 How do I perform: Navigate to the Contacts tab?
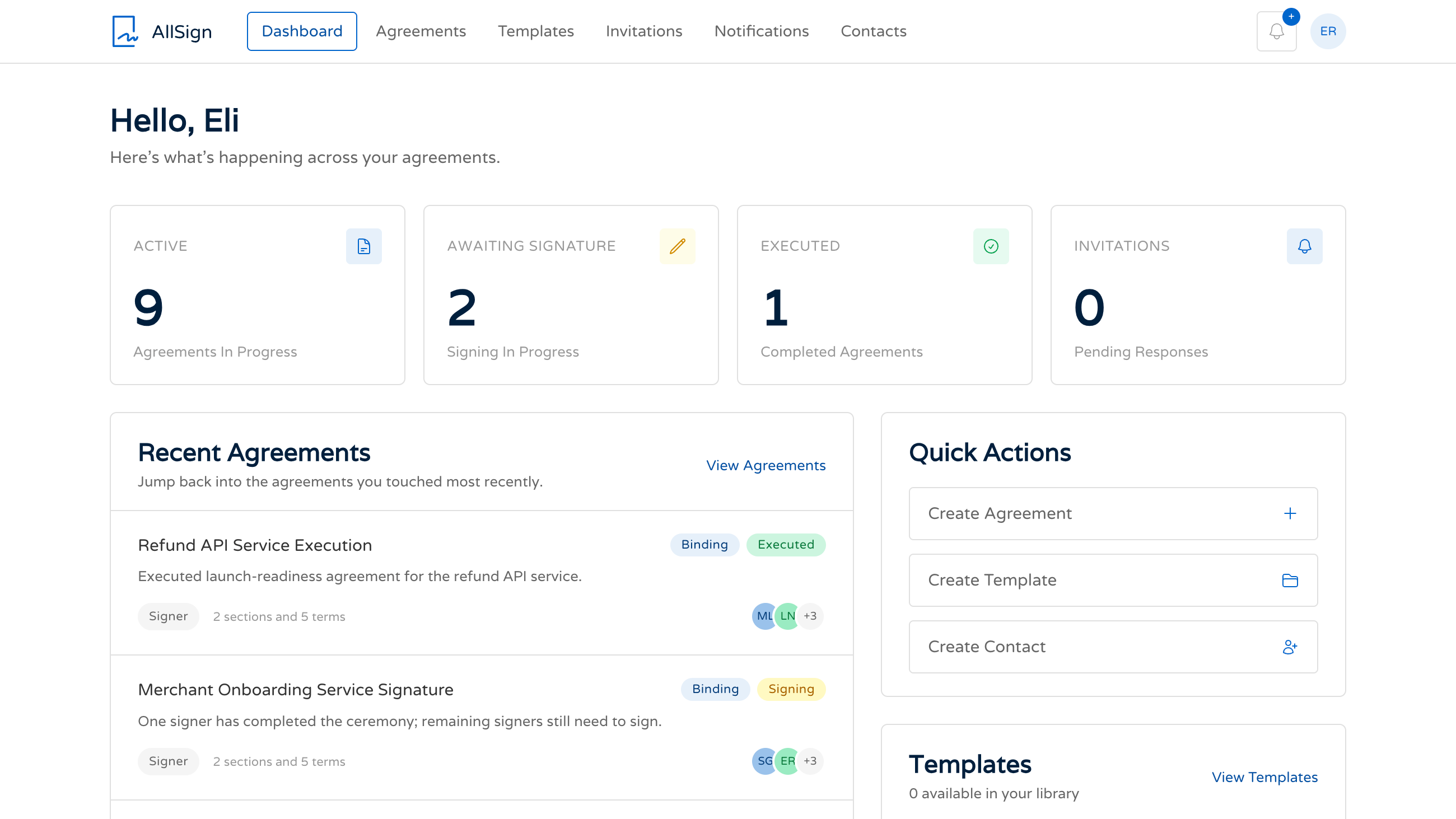(x=873, y=31)
